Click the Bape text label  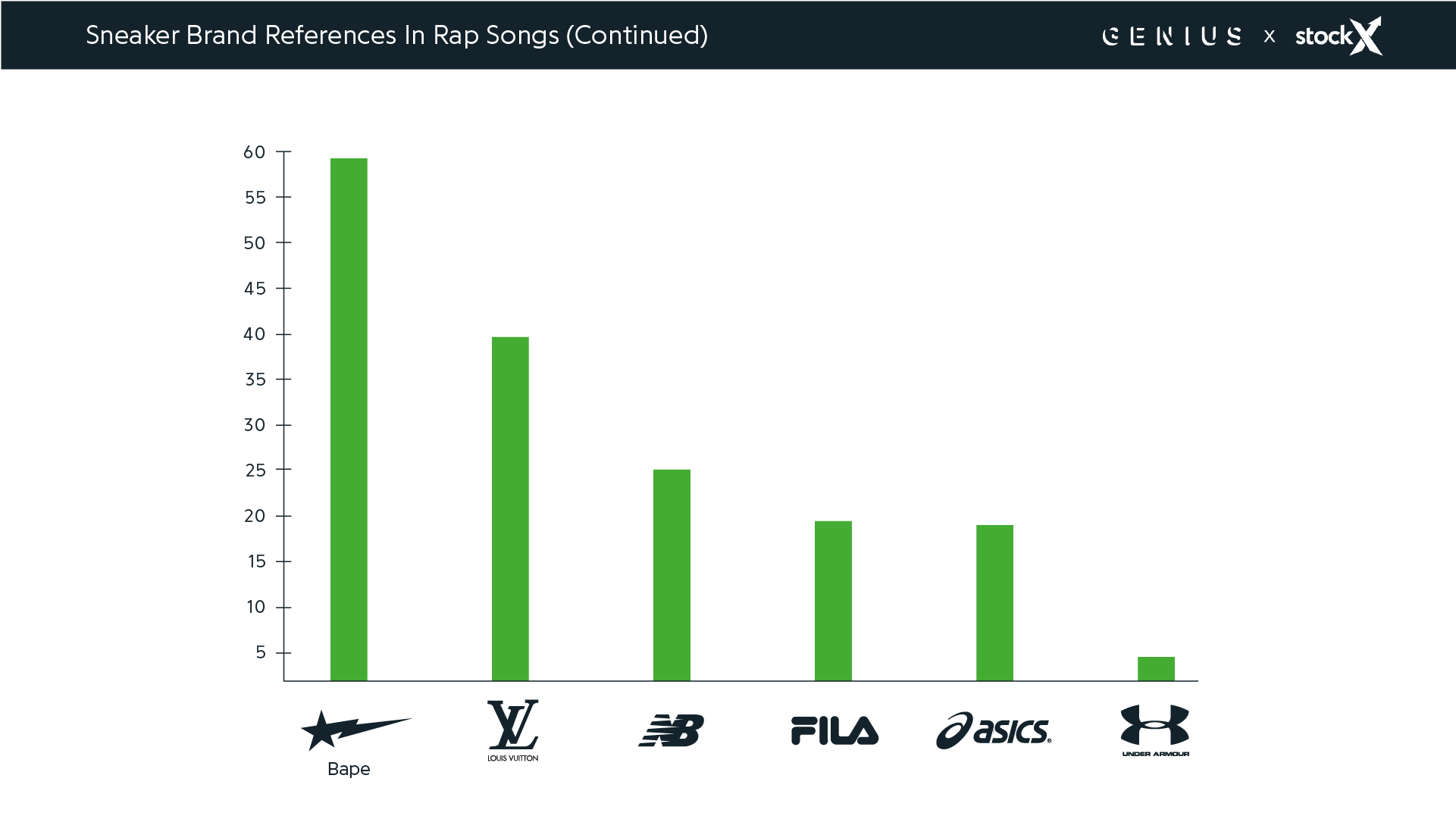(349, 769)
